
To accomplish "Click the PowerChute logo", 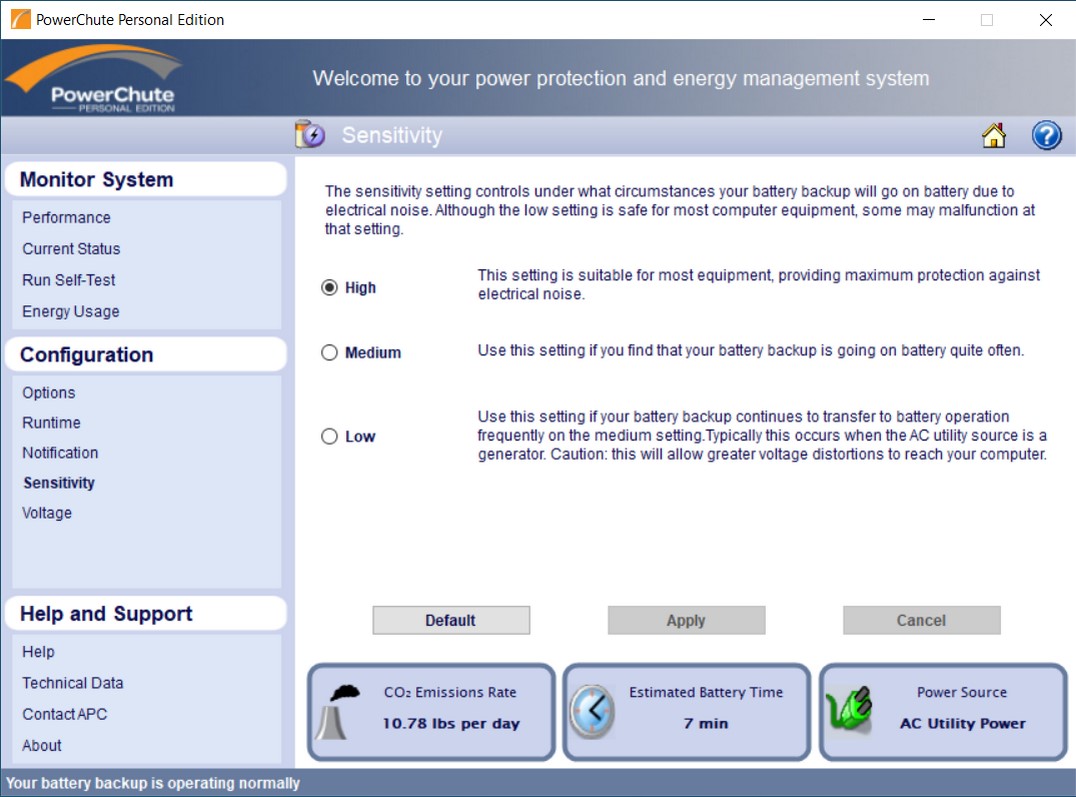I will pos(94,78).
